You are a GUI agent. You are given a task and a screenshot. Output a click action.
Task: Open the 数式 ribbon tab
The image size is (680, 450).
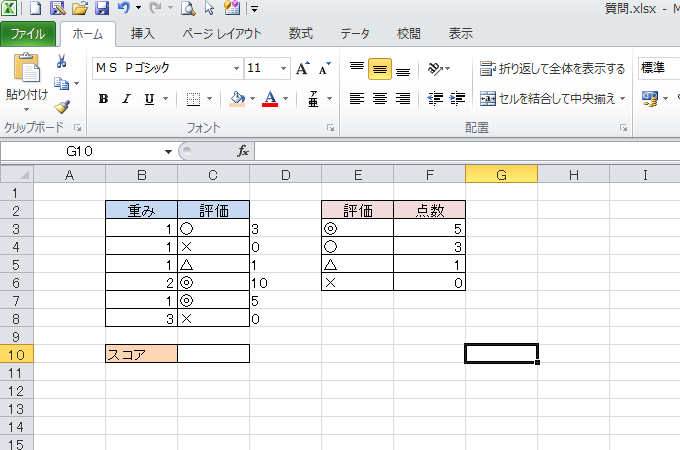[x=301, y=33]
